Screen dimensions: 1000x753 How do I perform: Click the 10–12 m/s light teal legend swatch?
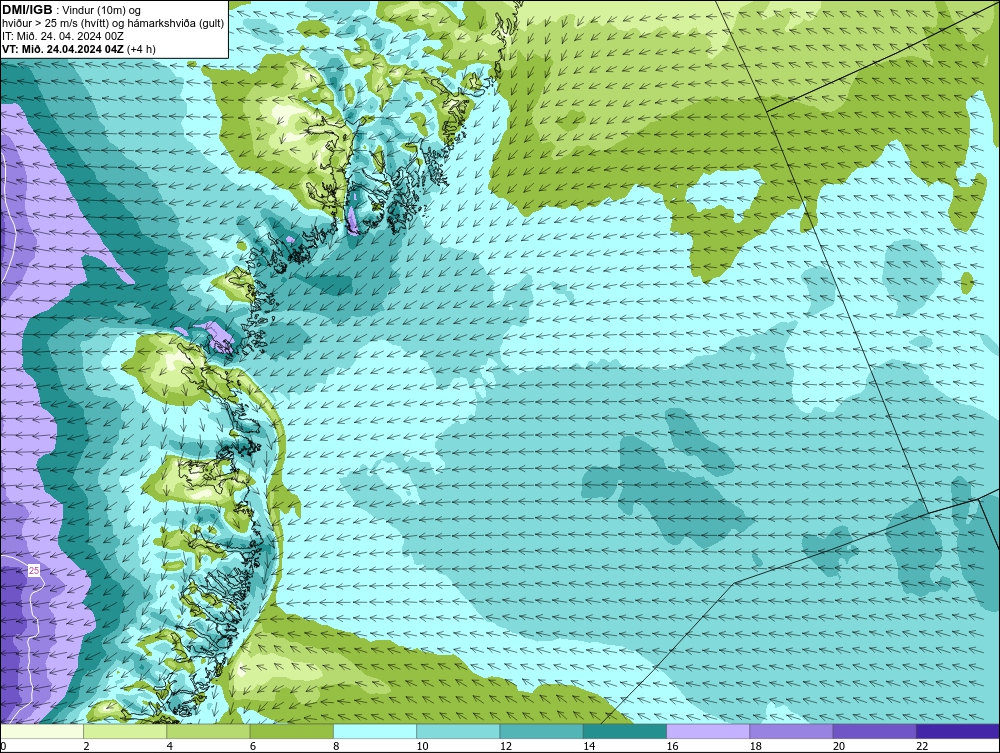point(458,731)
